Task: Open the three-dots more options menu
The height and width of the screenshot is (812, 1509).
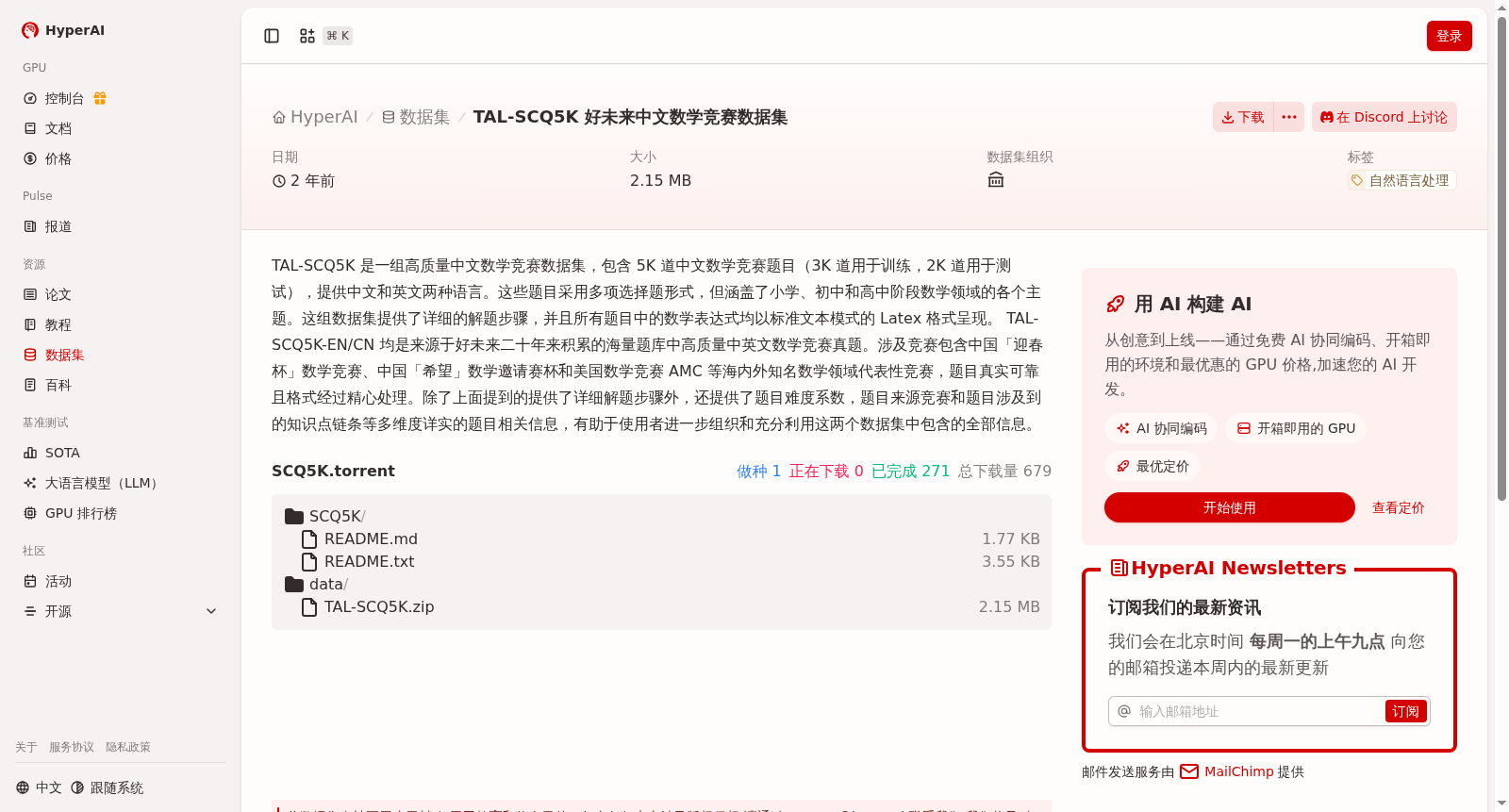Action: 1289,117
